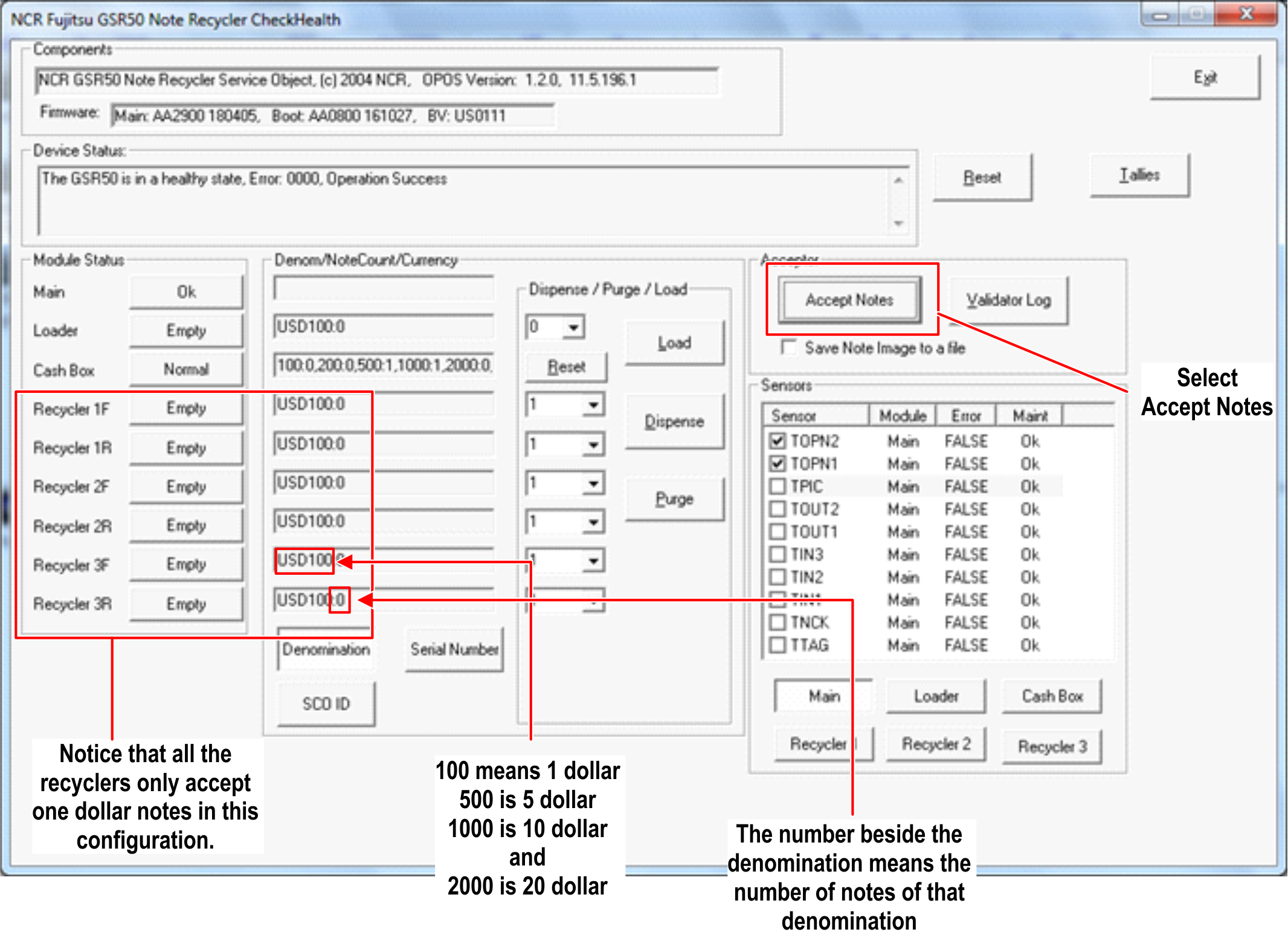The height and width of the screenshot is (935, 1288).
Task: Click the Recycler 3F Empty status button
Action: [x=186, y=564]
